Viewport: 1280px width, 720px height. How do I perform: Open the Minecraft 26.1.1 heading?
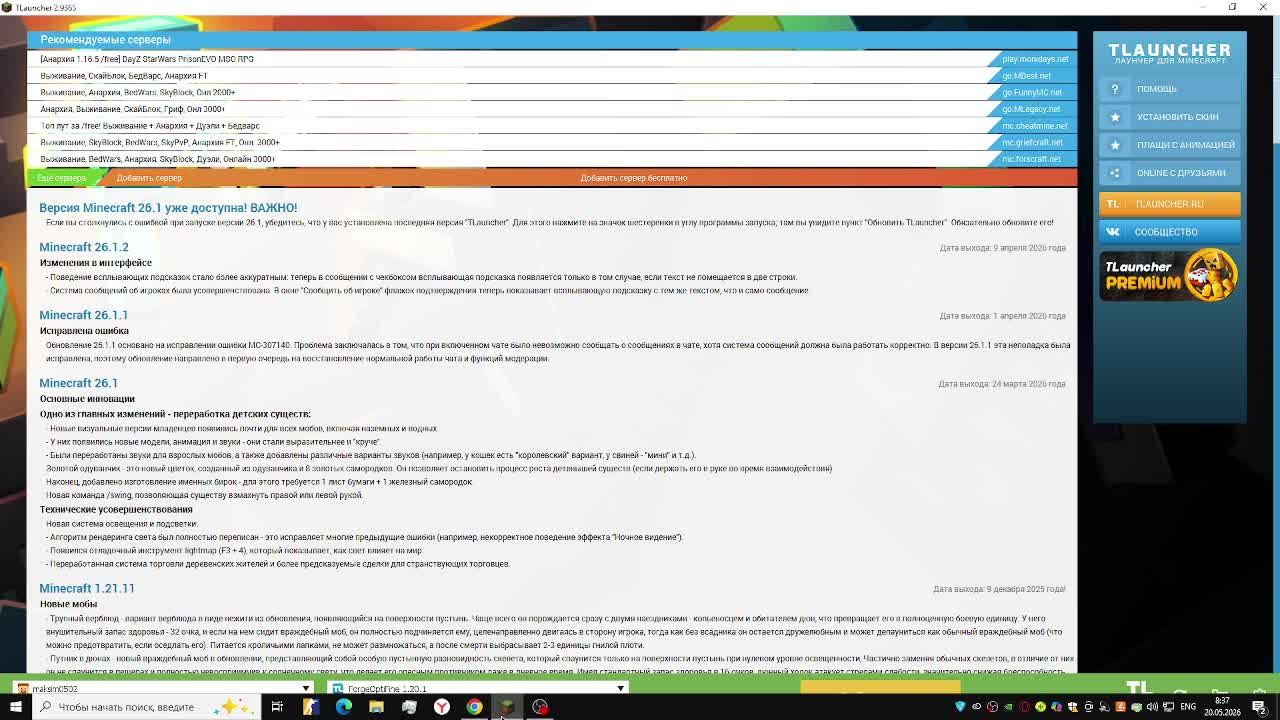pos(84,315)
